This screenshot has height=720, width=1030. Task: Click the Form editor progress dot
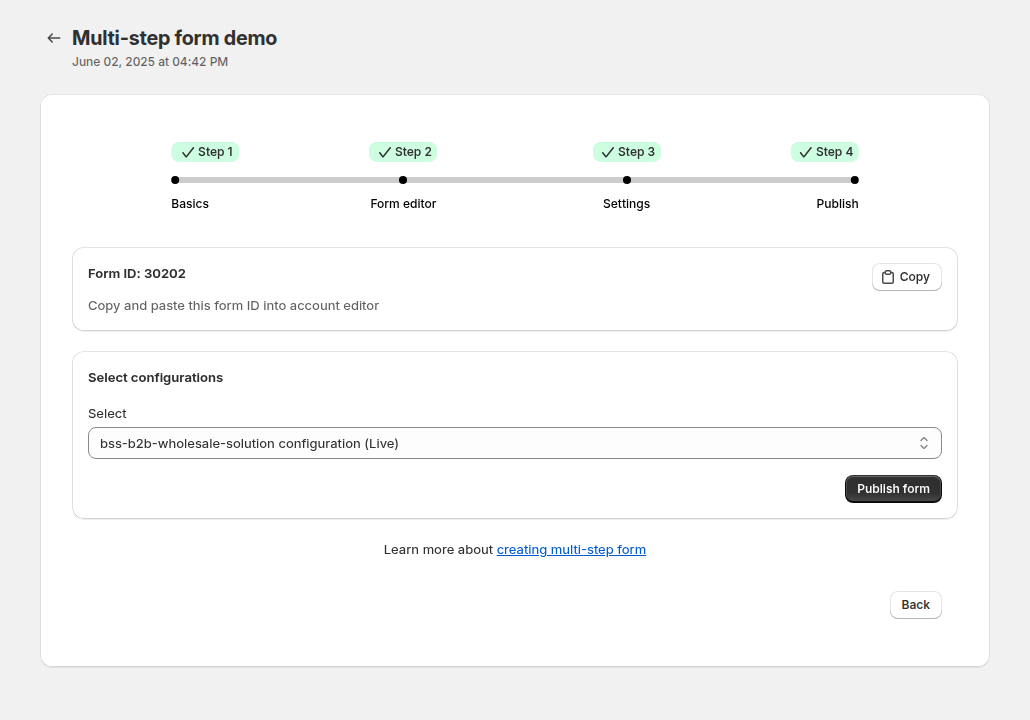(x=403, y=180)
